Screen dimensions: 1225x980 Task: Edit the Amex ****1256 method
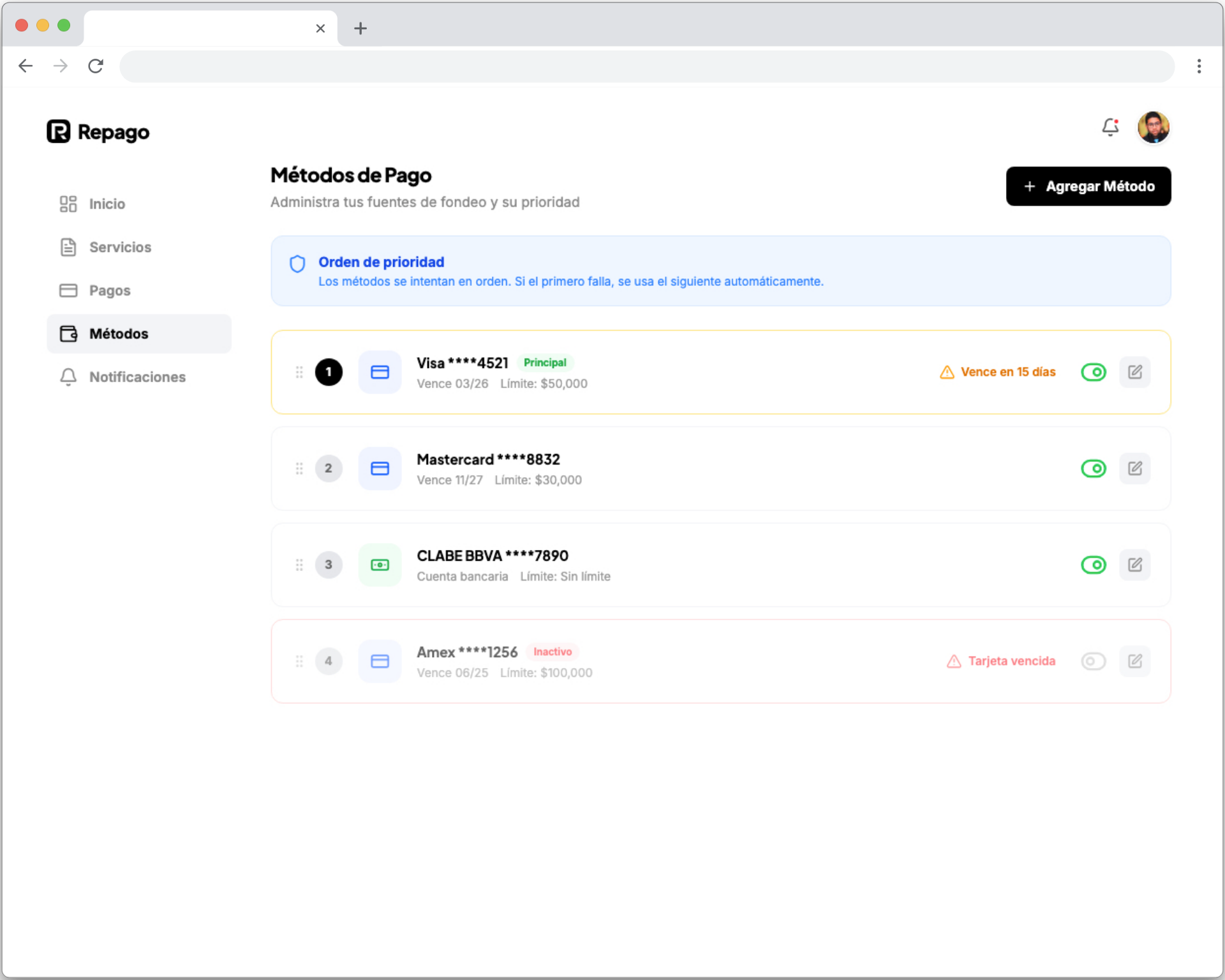point(1135,661)
